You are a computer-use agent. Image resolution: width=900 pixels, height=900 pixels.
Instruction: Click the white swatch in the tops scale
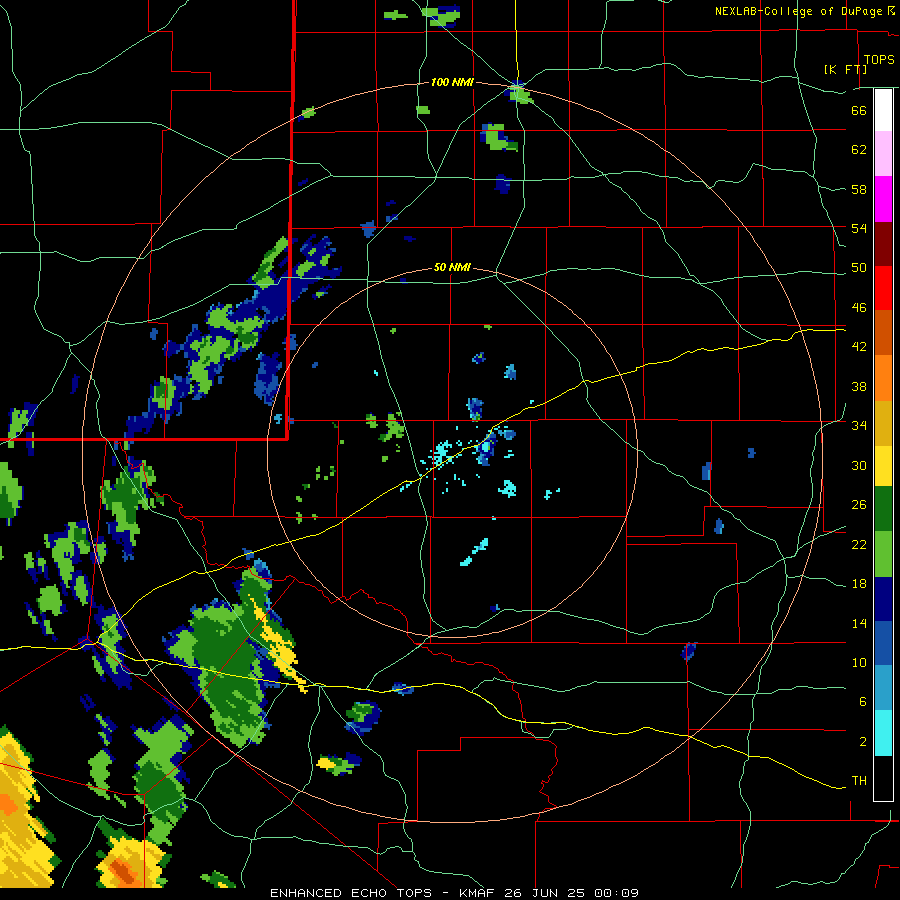883,110
